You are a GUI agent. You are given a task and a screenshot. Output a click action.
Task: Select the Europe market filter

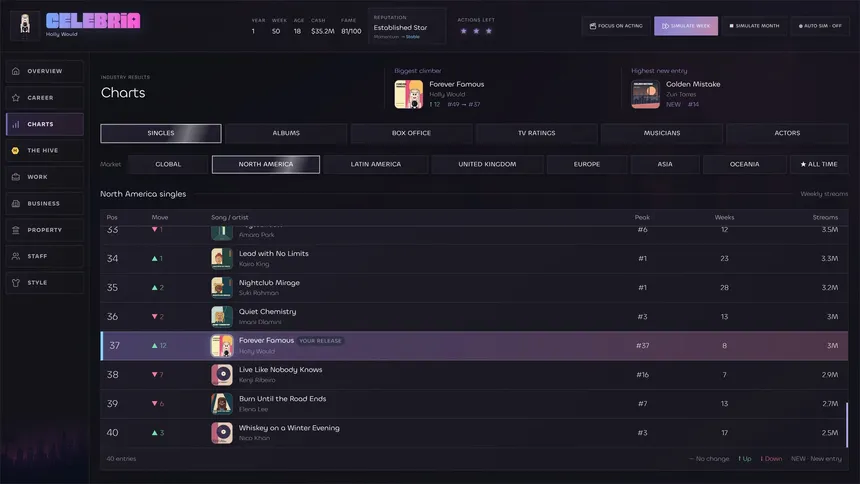(x=586, y=164)
